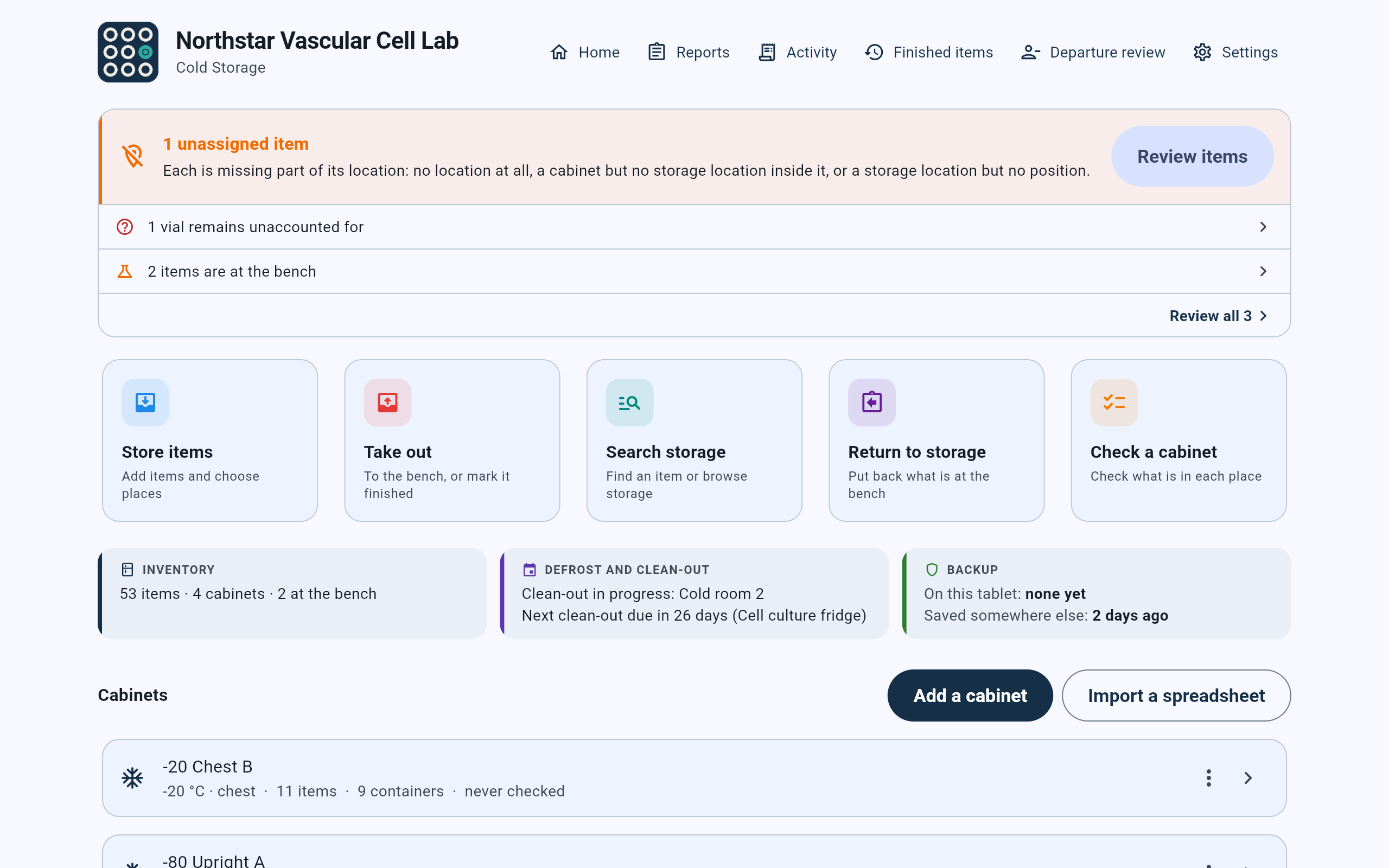This screenshot has width=1389, height=868.
Task: Open the three-dot menu for -20 Chest B
Action: click(1208, 778)
